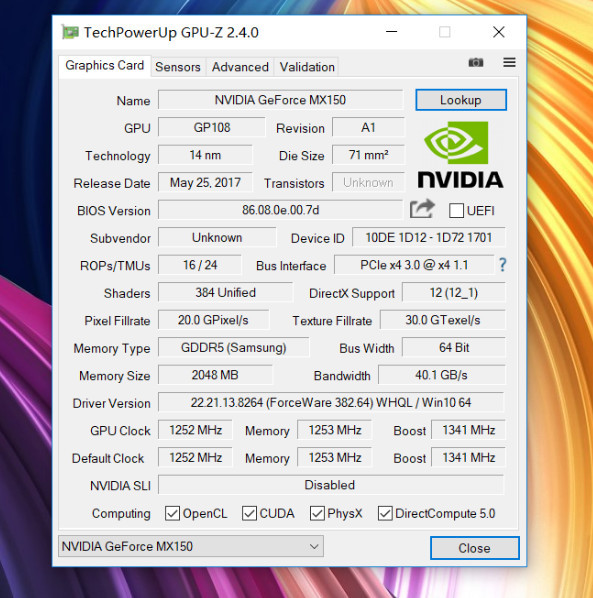The height and width of the screenshot is (598, 593).
Task: Switch to the Graphics Card tab
Action: [104, 66]
